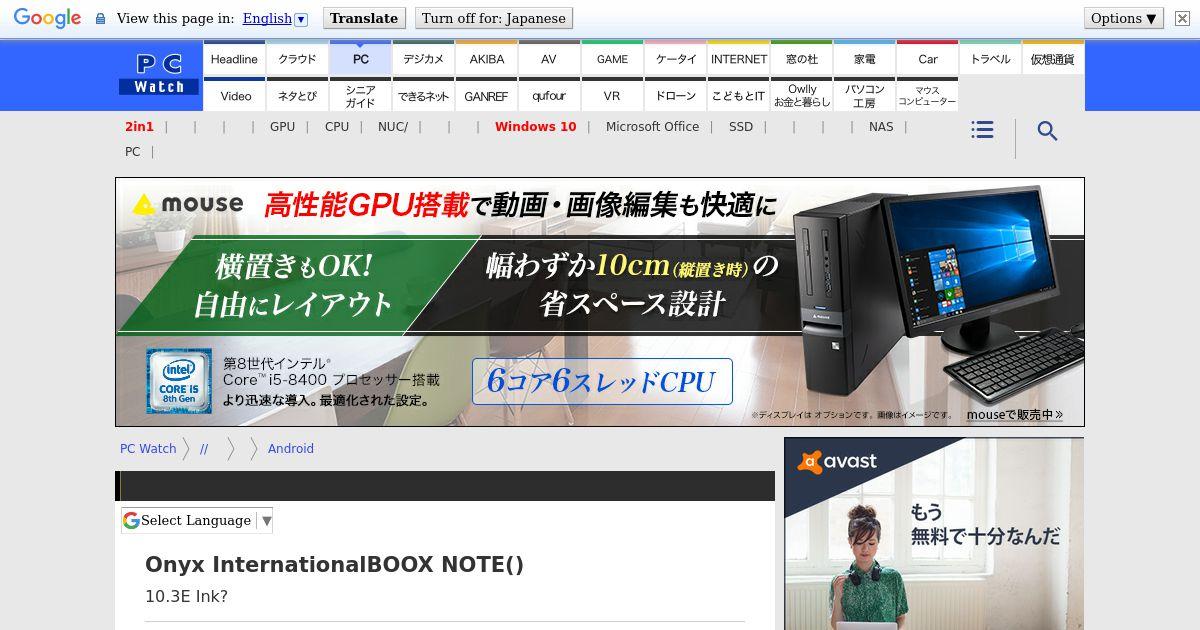This screenshot has width=1200, height=630.
Task: Open the 家電 tab
Action: (x=864, y=59)
